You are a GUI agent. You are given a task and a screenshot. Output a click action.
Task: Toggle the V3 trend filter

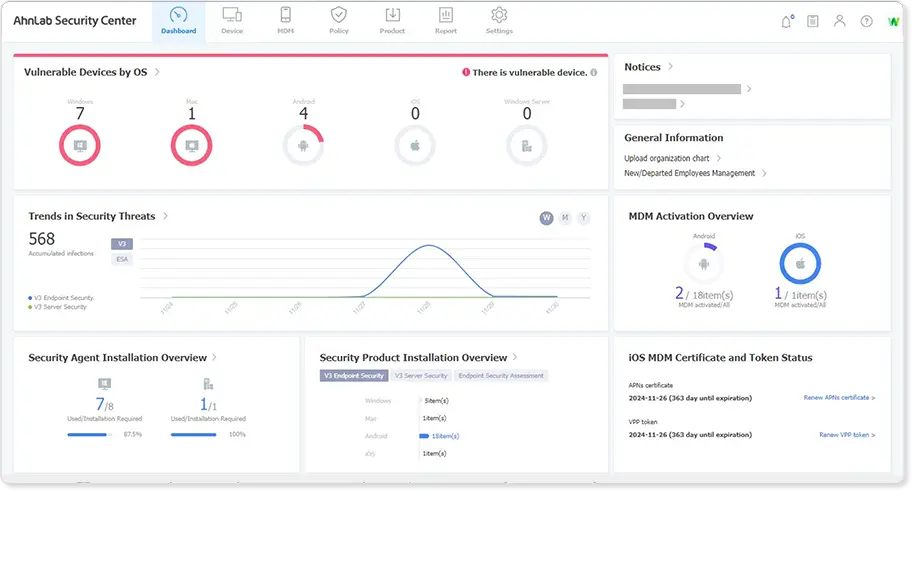click(x=122, y=244)
